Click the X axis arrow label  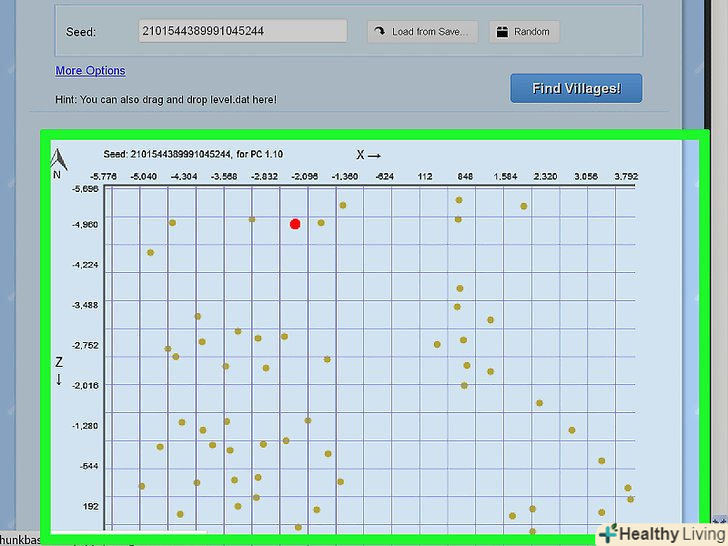tap(369, 155)
